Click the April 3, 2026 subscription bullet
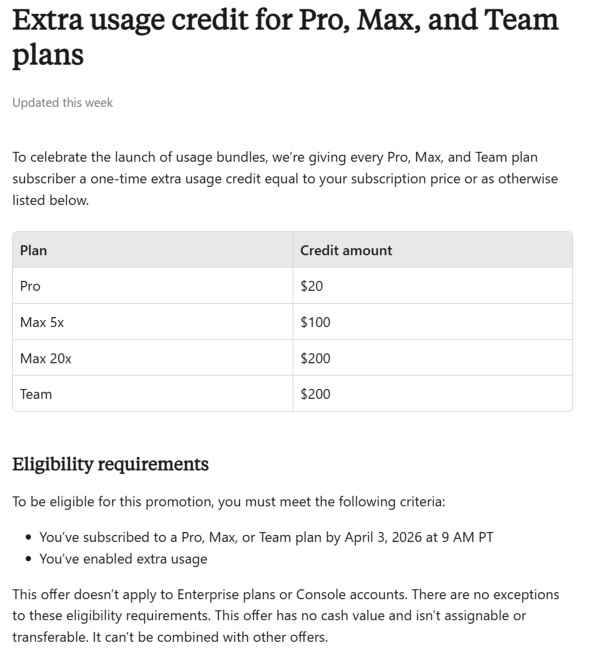Image resolution: width=590 pixels, height=657 pixels. 266,537
